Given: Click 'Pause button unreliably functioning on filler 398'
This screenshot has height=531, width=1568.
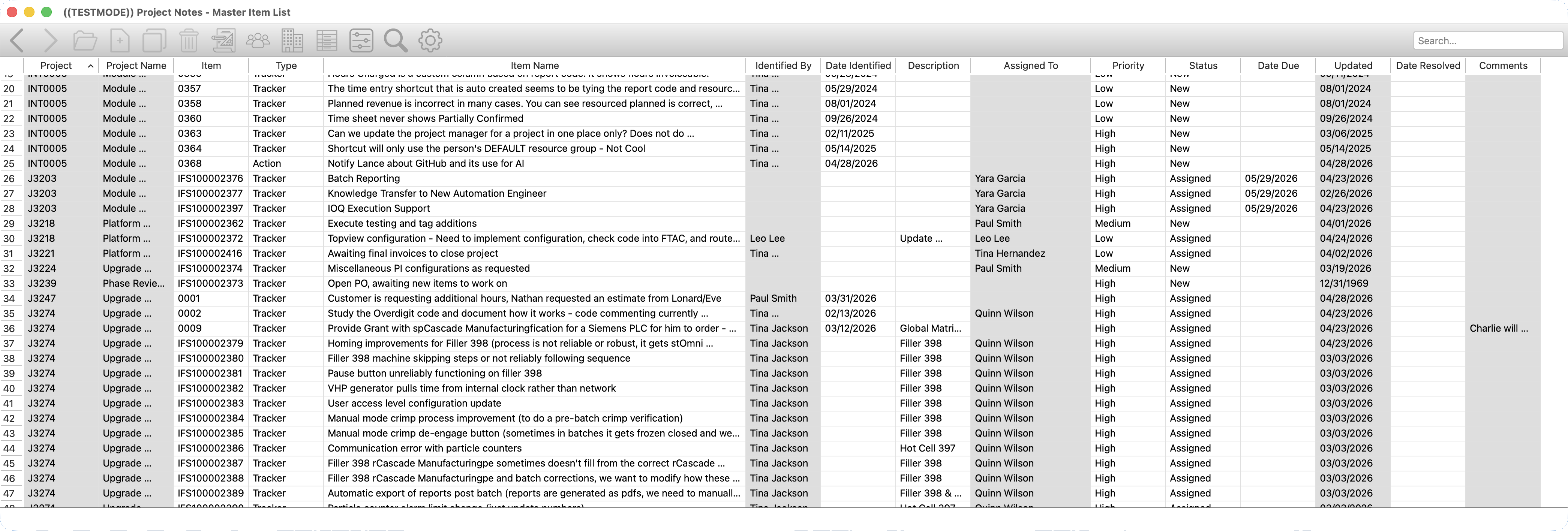Looking at the screenshot, I should pos(534,374).
